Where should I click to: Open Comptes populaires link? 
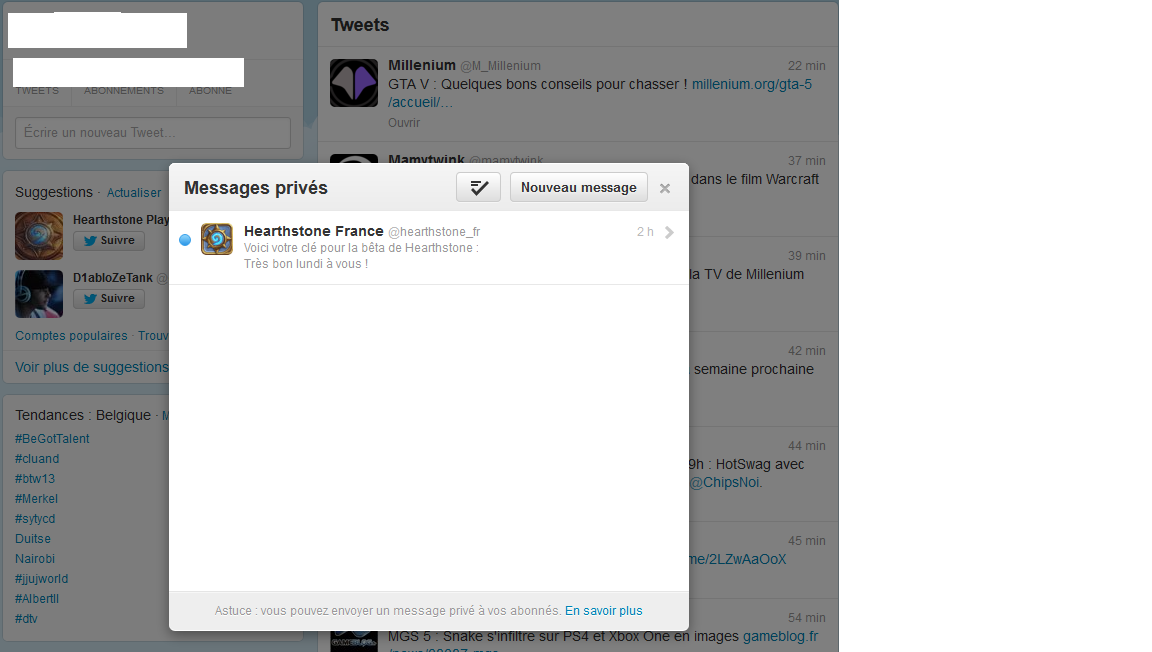(71, 336)
